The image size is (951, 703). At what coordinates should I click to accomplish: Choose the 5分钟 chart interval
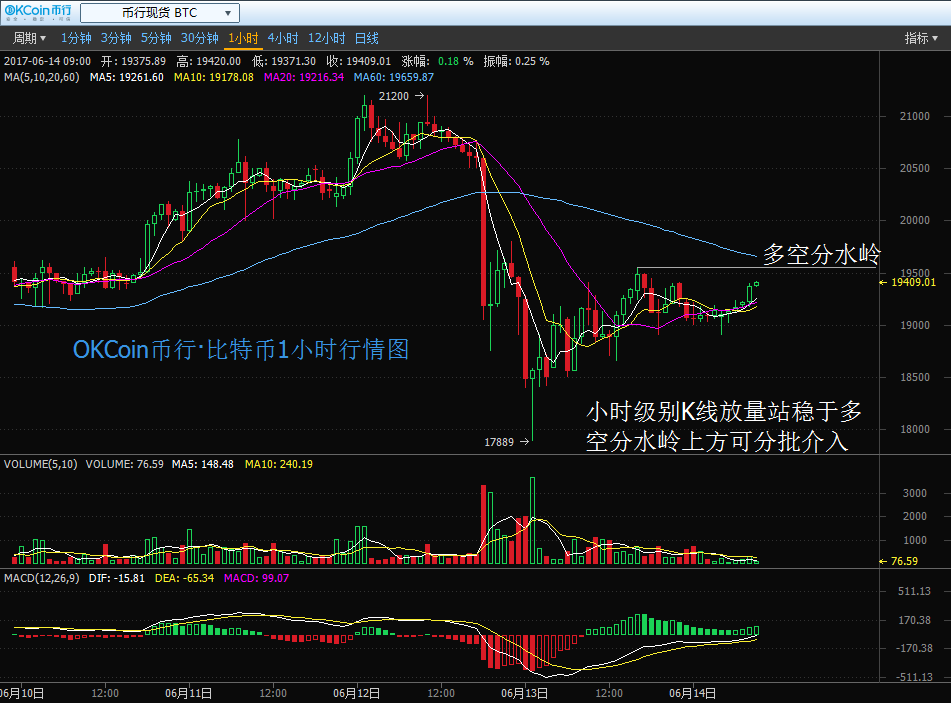click(156, 38)
